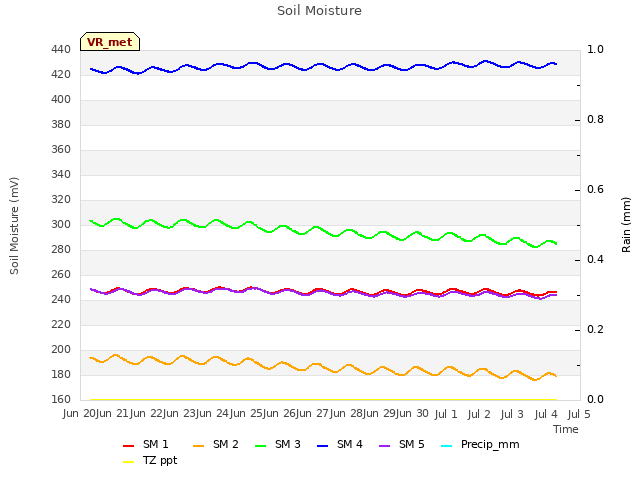Click the yellow TZ ppt legend swatch
Screen dimensions: 640x480
tap(129, 462)
